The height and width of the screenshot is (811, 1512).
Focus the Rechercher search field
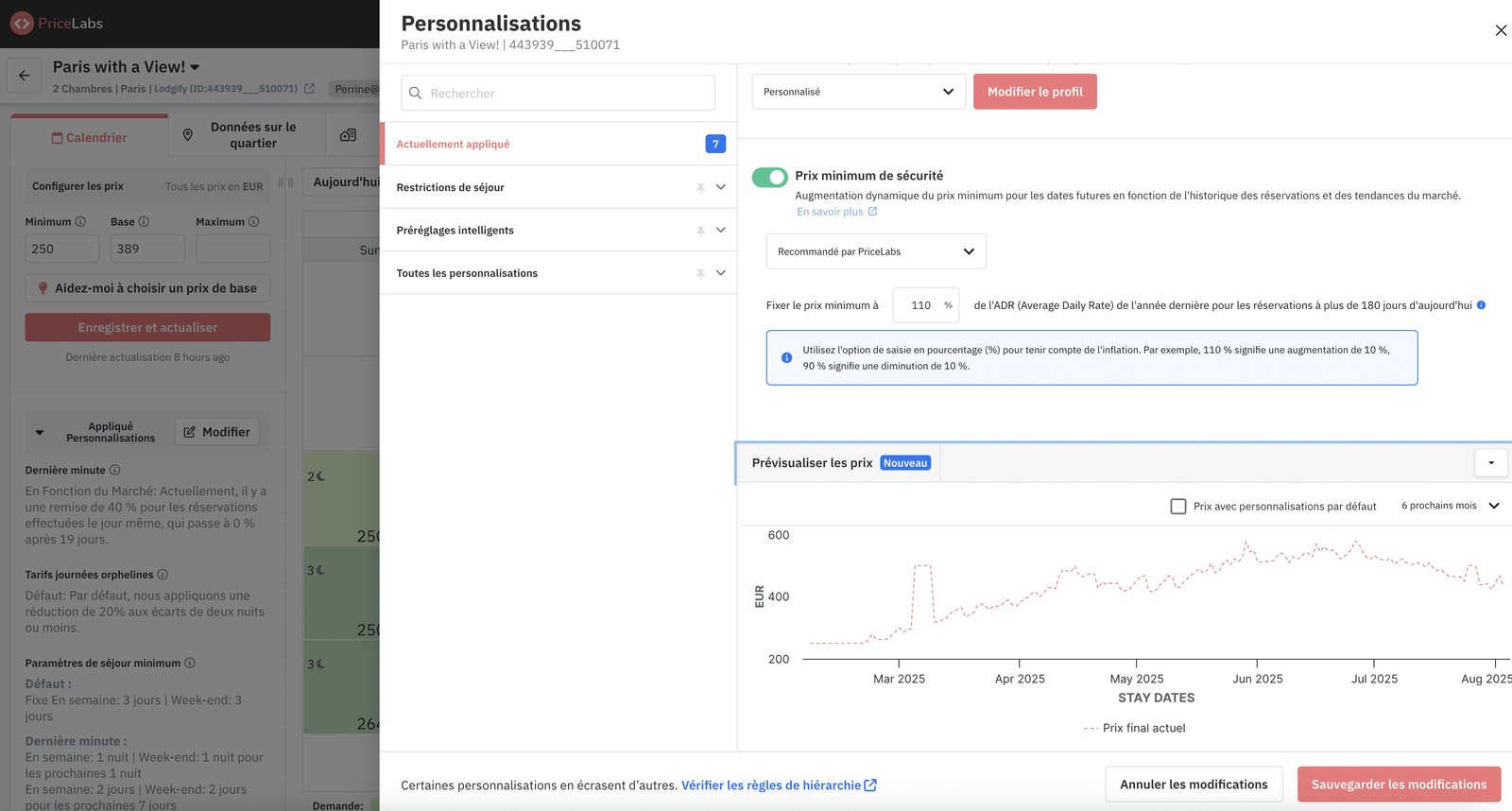(x=558, y=94)
